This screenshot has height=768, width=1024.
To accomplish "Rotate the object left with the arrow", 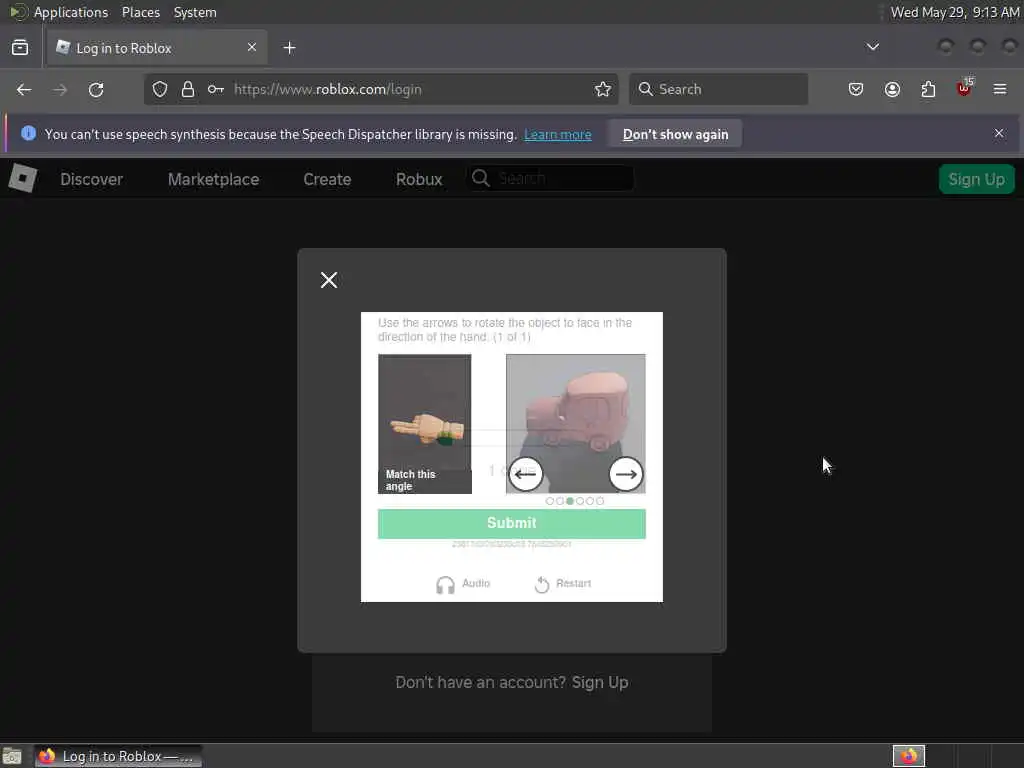I will [x=526, y=474].
